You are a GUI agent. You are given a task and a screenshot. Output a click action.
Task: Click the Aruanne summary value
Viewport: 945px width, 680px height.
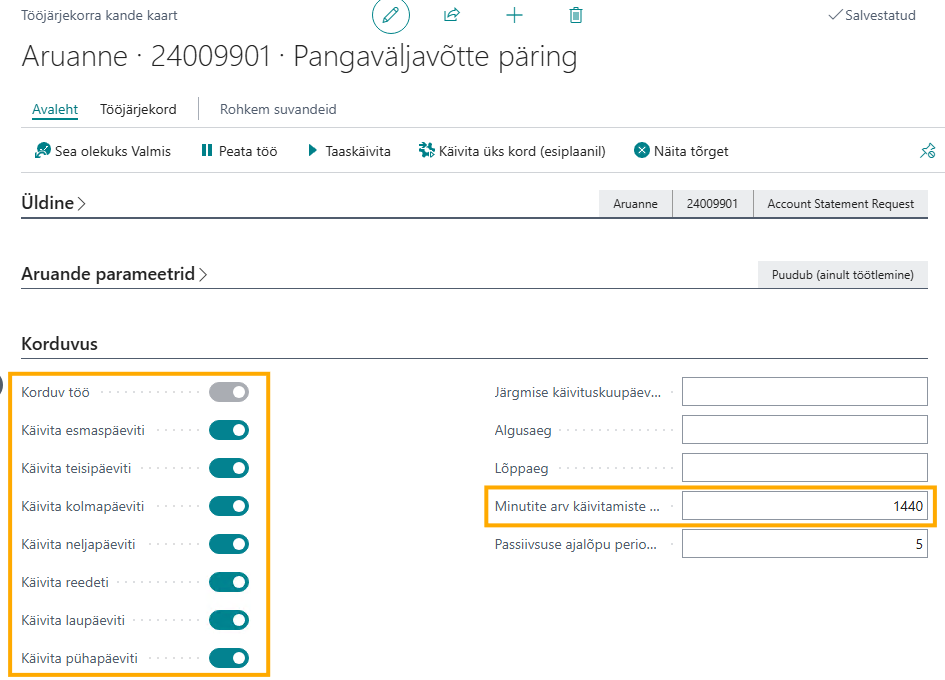[x=635, y=204]
